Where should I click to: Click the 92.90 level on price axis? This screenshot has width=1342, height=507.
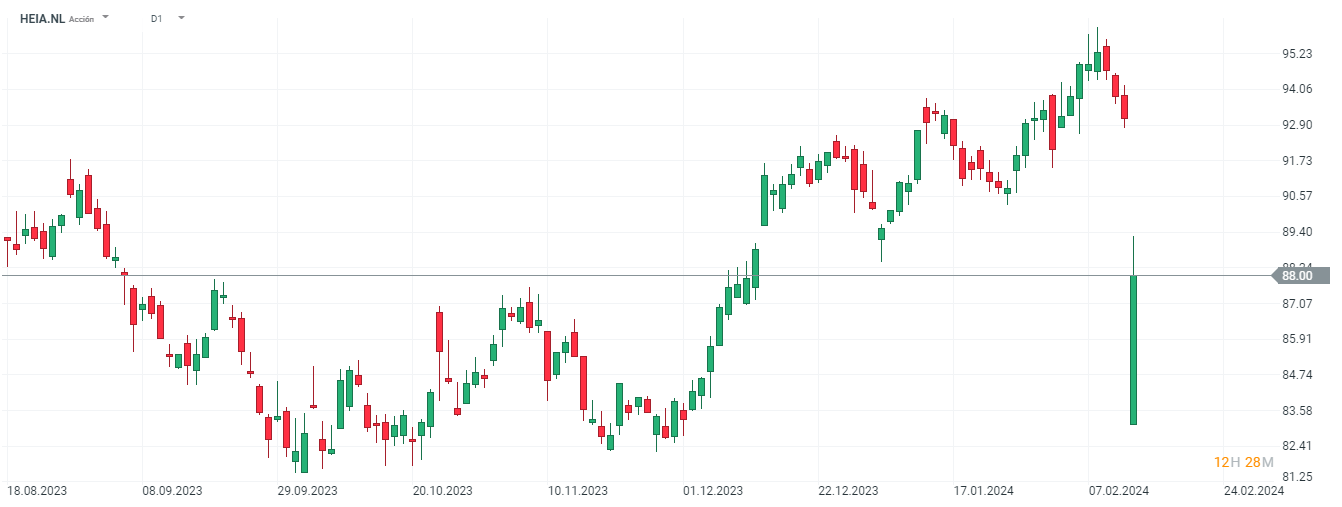1296,125
